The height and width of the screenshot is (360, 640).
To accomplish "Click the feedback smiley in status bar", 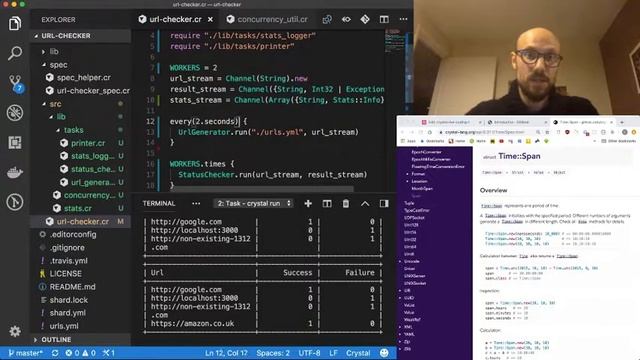I will coord(384,353).
